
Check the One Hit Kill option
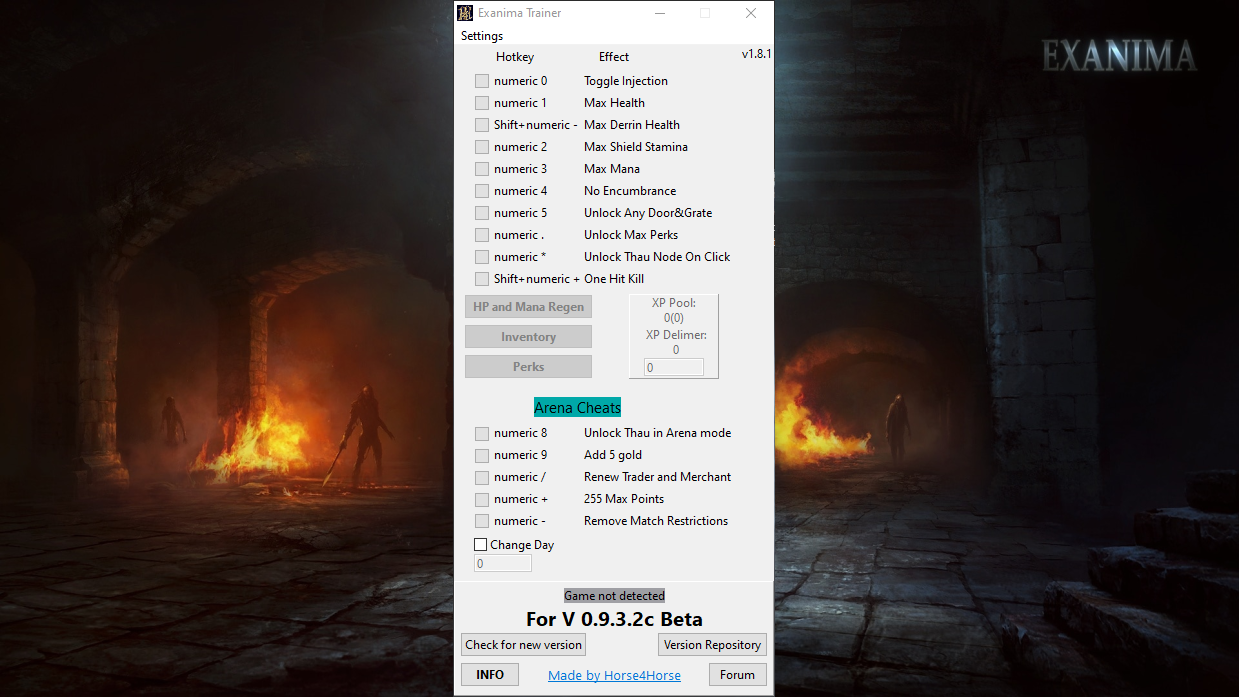point(481,279)
